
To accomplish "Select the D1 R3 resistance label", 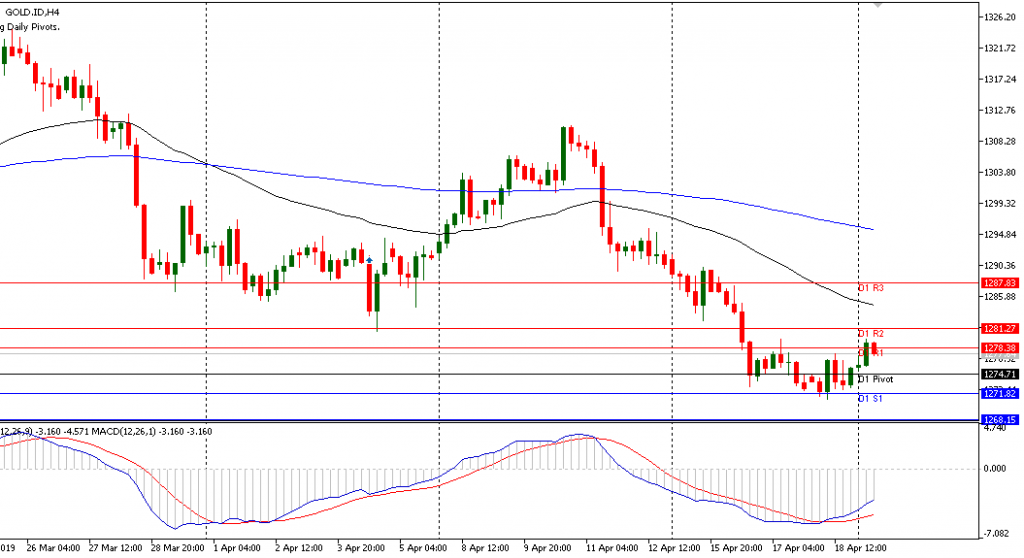I will click(871, 288).
